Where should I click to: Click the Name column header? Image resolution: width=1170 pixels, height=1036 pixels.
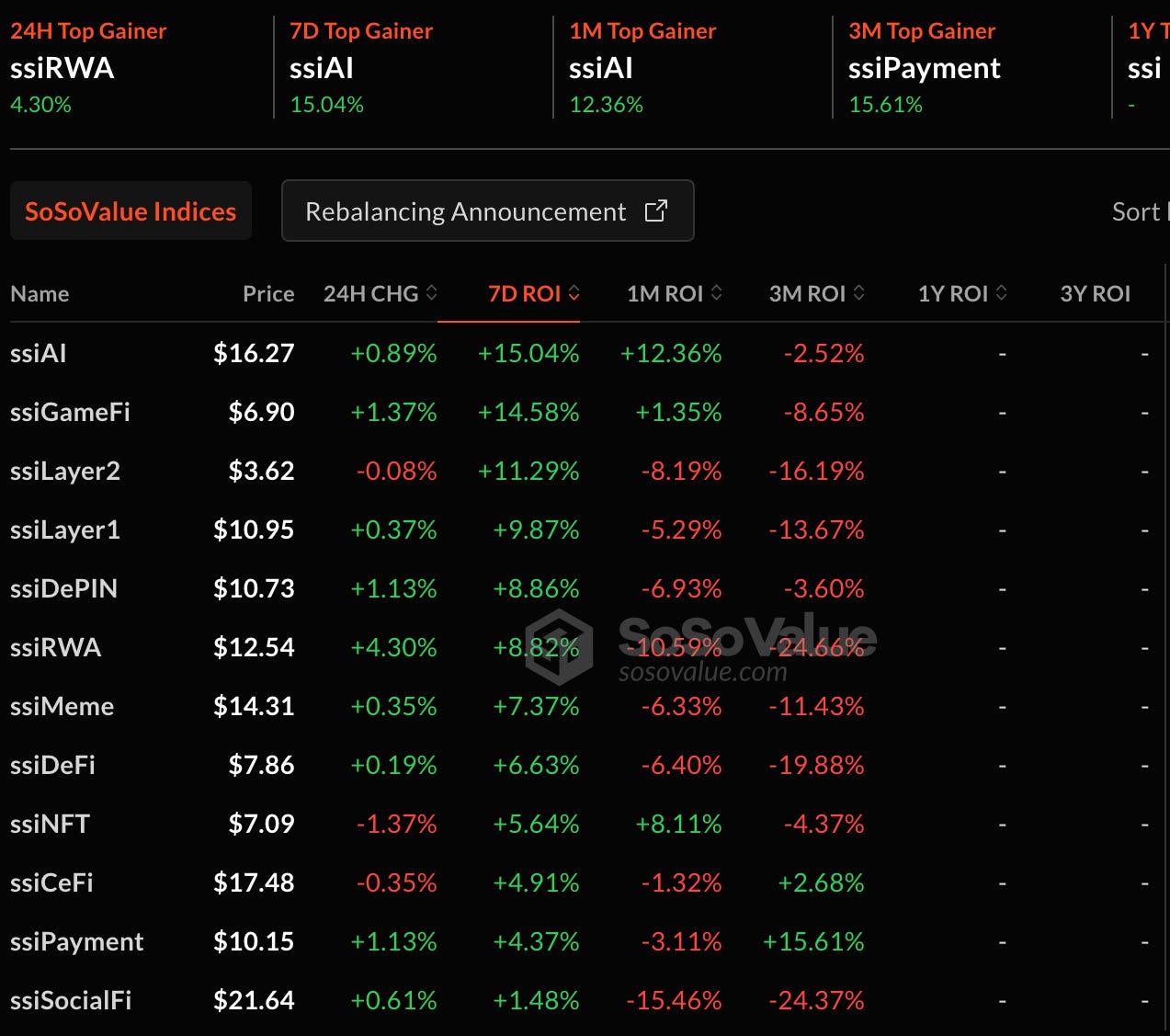(x=40, y=294)
